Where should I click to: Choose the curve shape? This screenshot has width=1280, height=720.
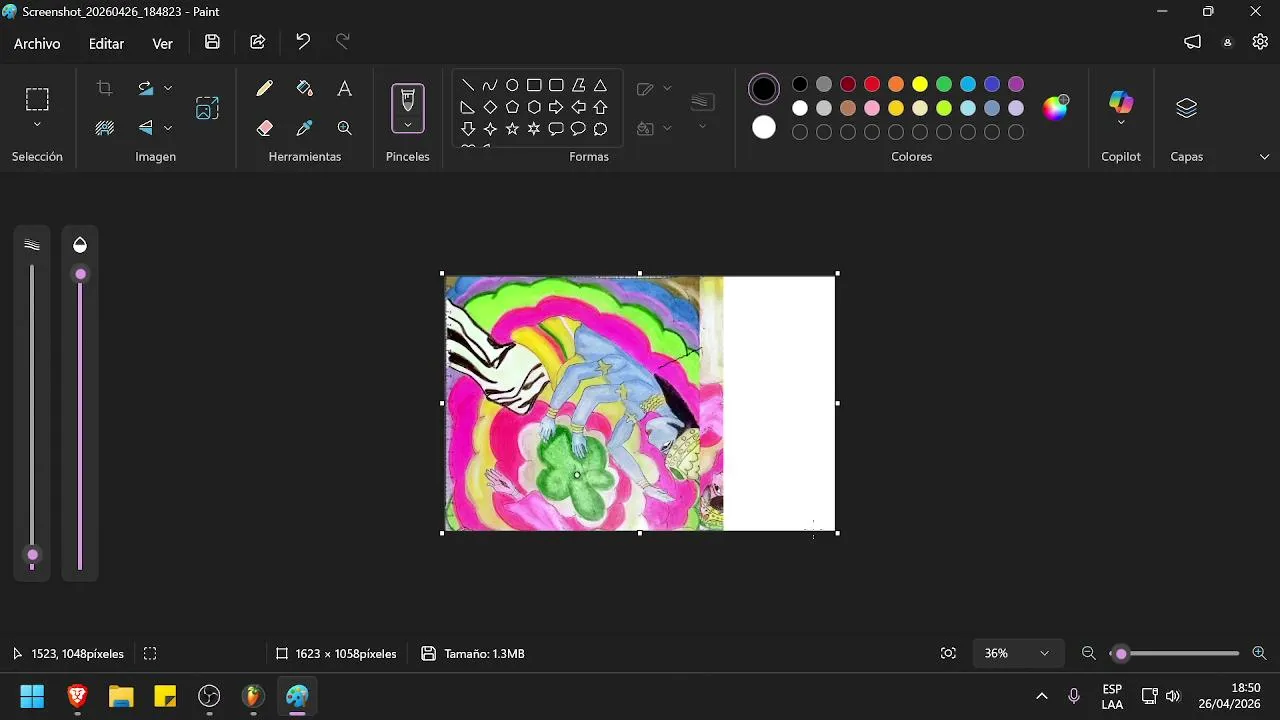[x=490, y=85]
